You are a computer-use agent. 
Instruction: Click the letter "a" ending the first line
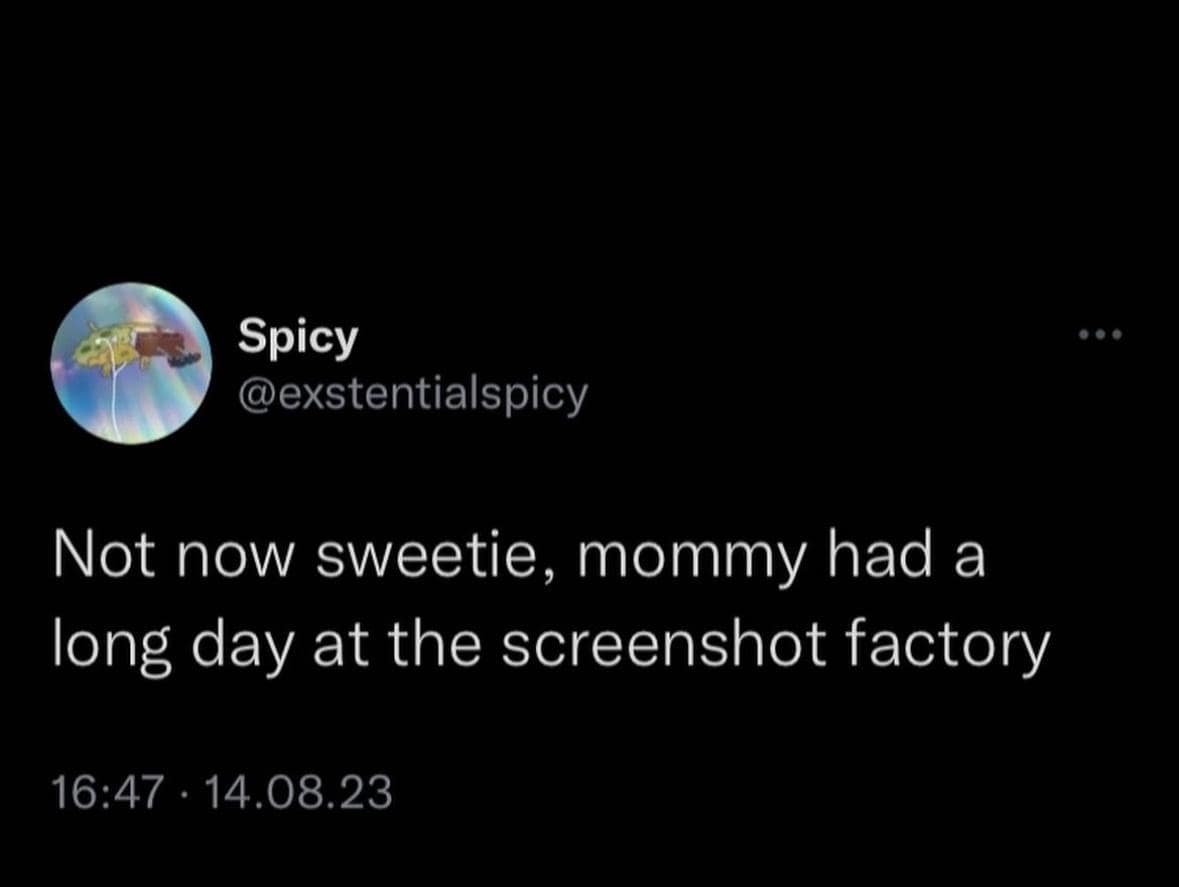click(968, 560)
